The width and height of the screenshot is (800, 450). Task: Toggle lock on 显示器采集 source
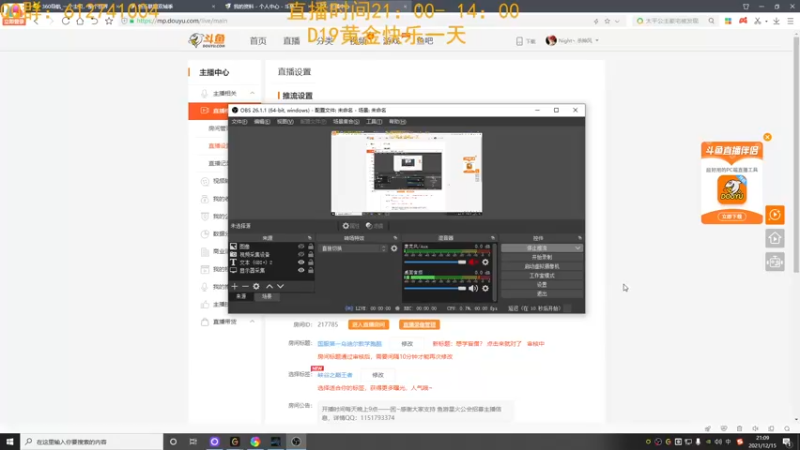pyautogui.click(x=310, y=270)
